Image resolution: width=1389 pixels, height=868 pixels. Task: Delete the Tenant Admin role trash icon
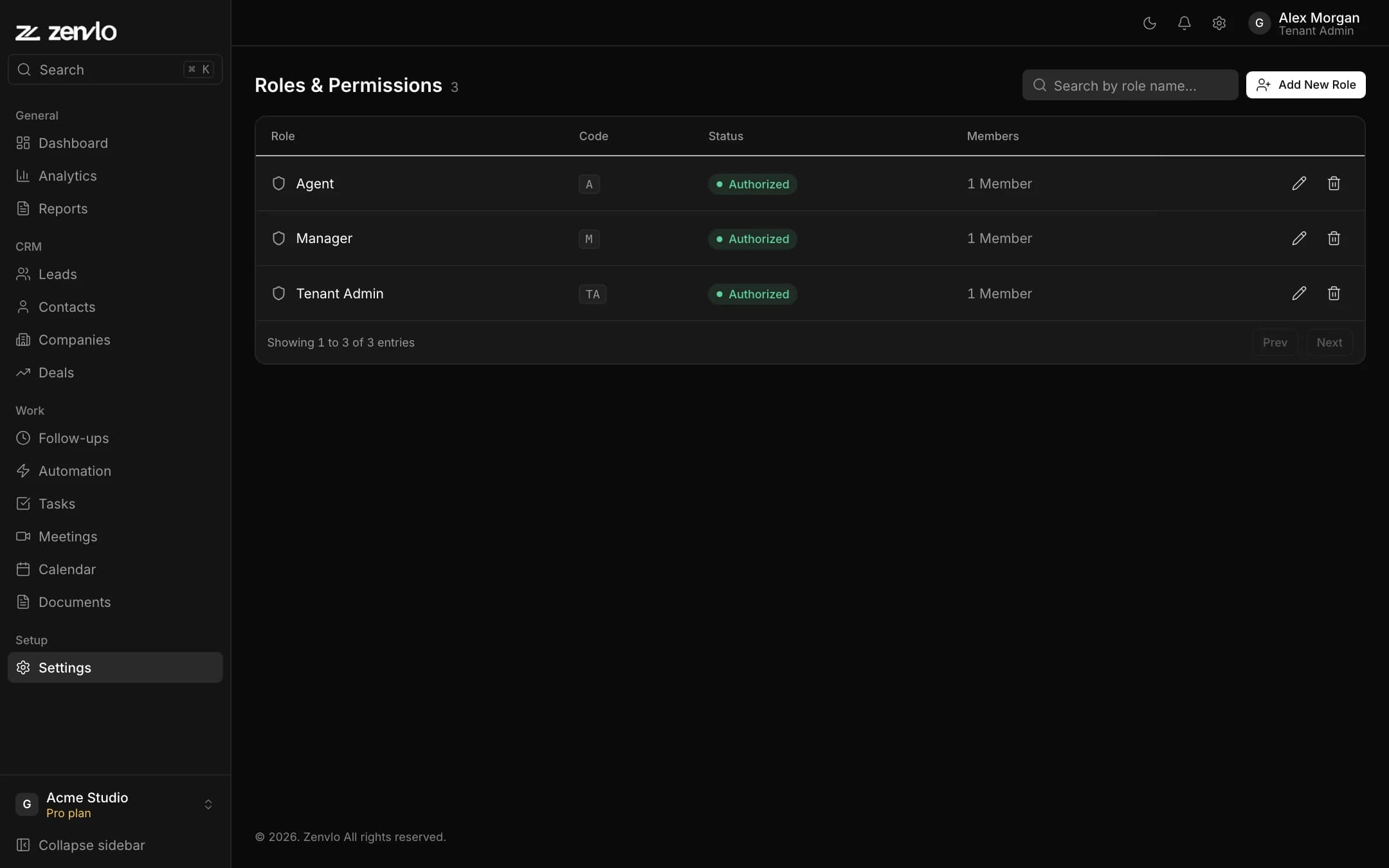coord(1334,293)
